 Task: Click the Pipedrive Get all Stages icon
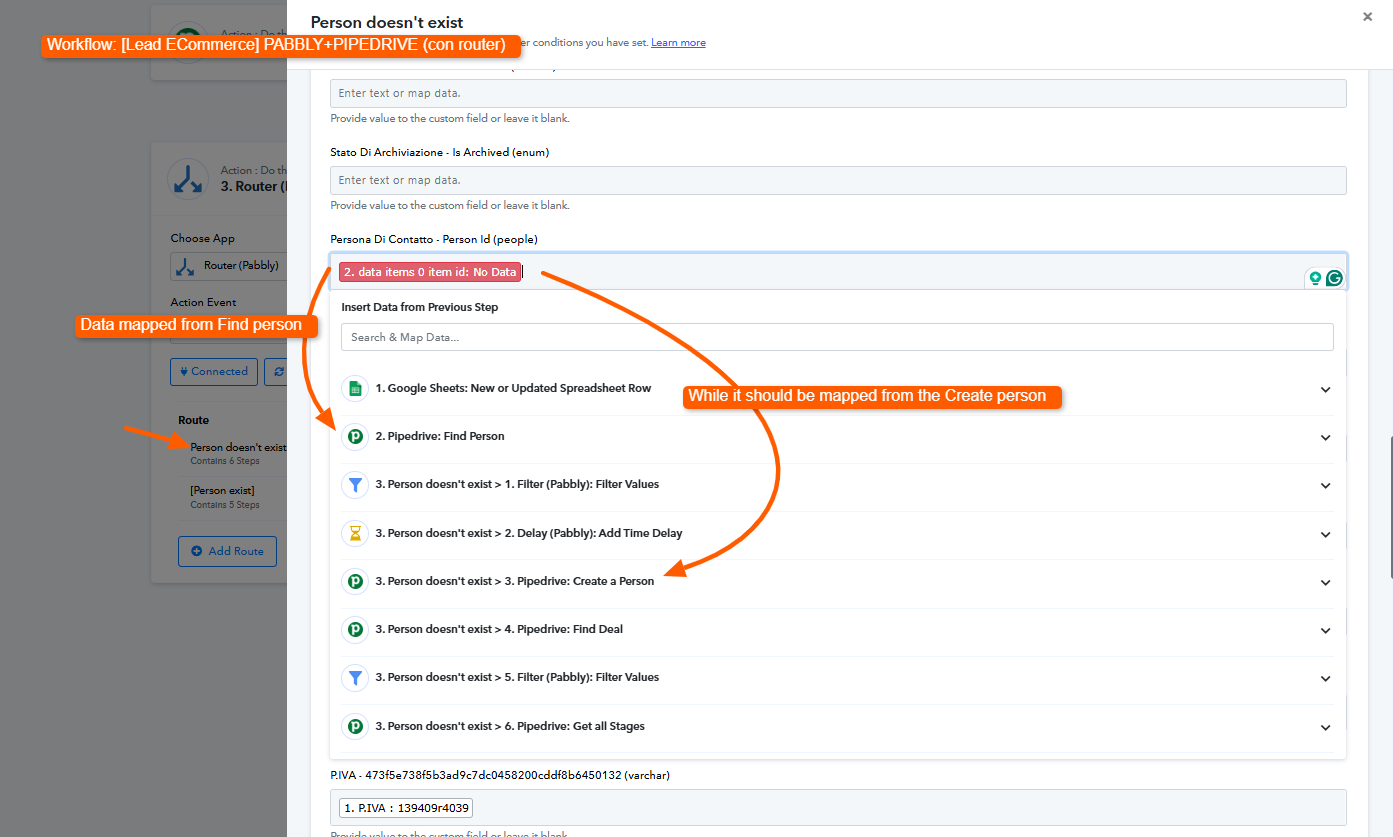click(x=355, y=726)
